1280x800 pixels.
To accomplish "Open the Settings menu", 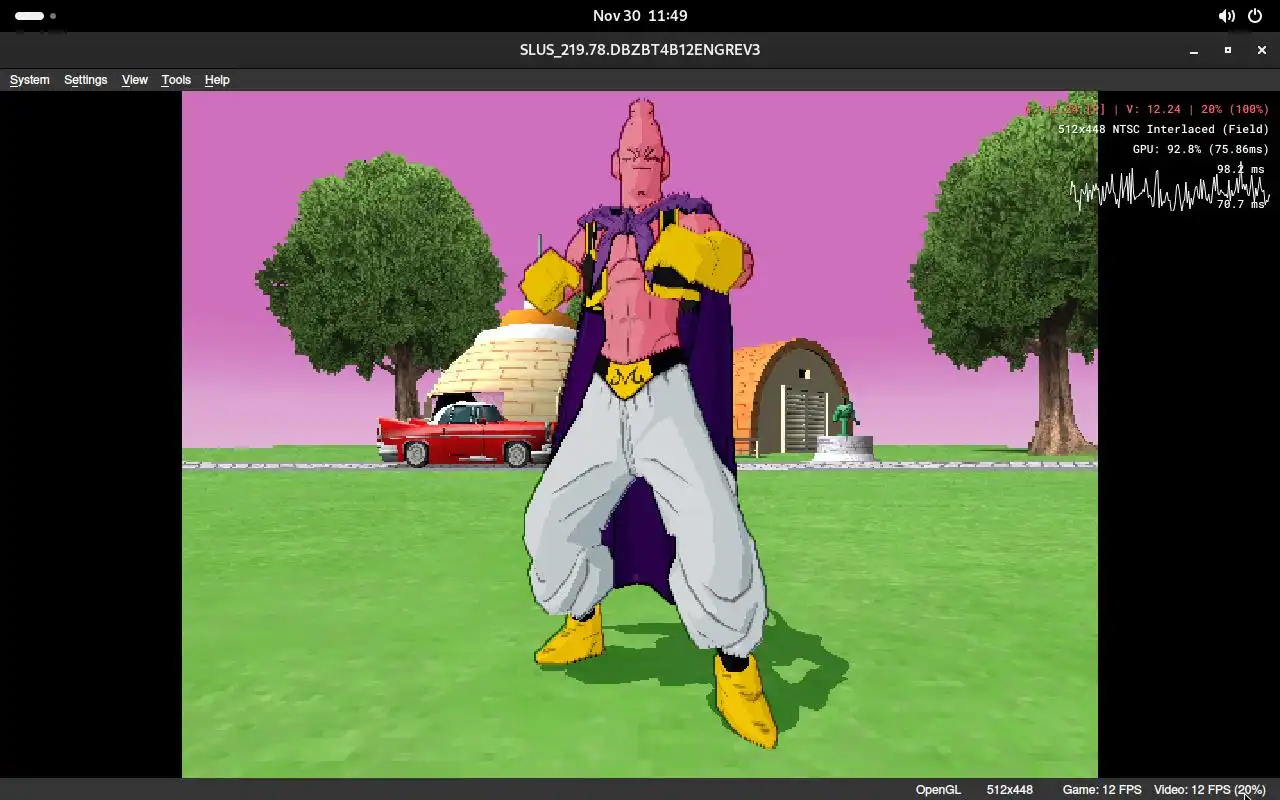I will click(85, 80).
